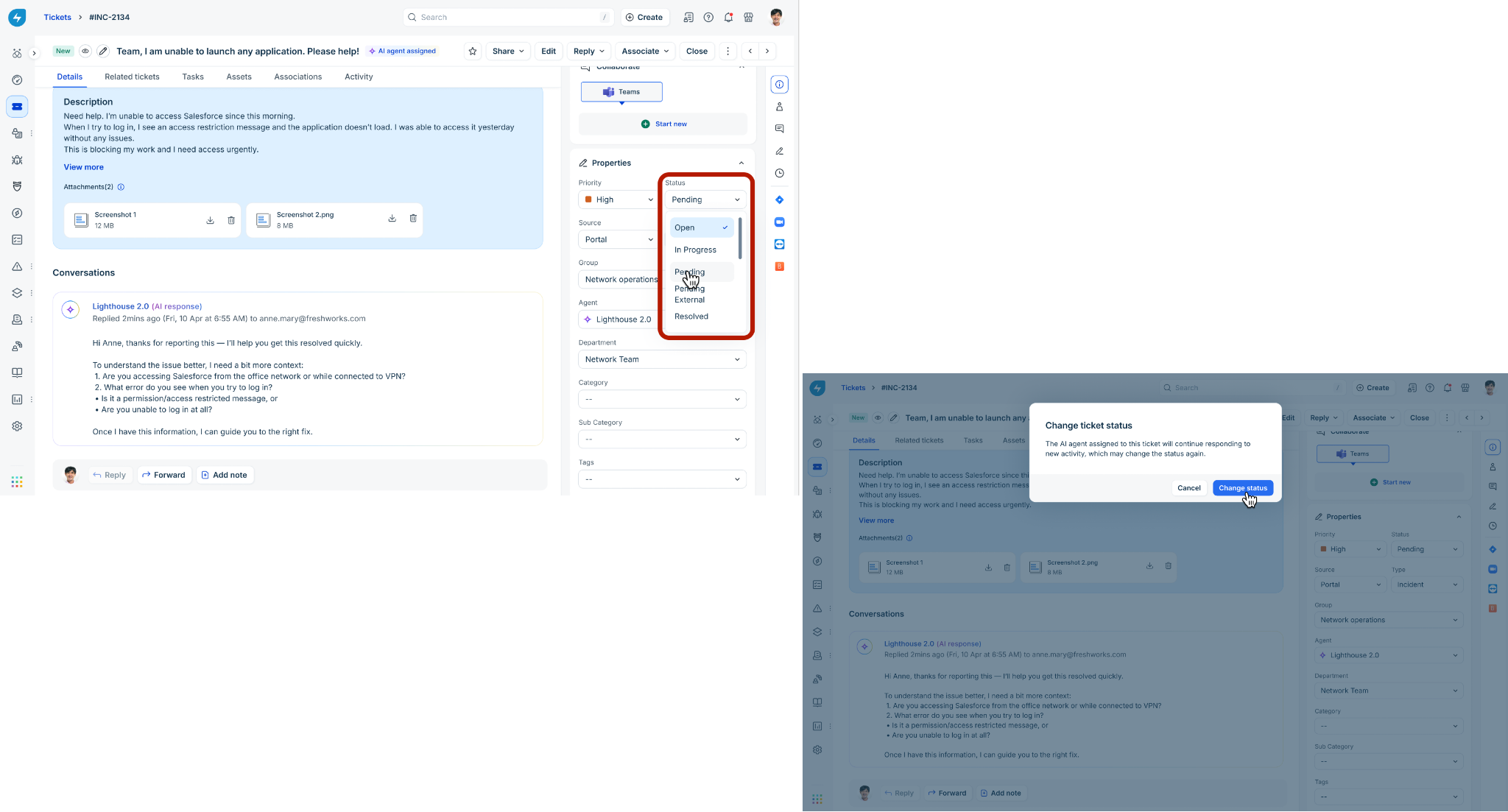Image resolution: width=1508 pixels, height=812 pixels.
Task: Open the marketplace store icon
Action: 748,18
